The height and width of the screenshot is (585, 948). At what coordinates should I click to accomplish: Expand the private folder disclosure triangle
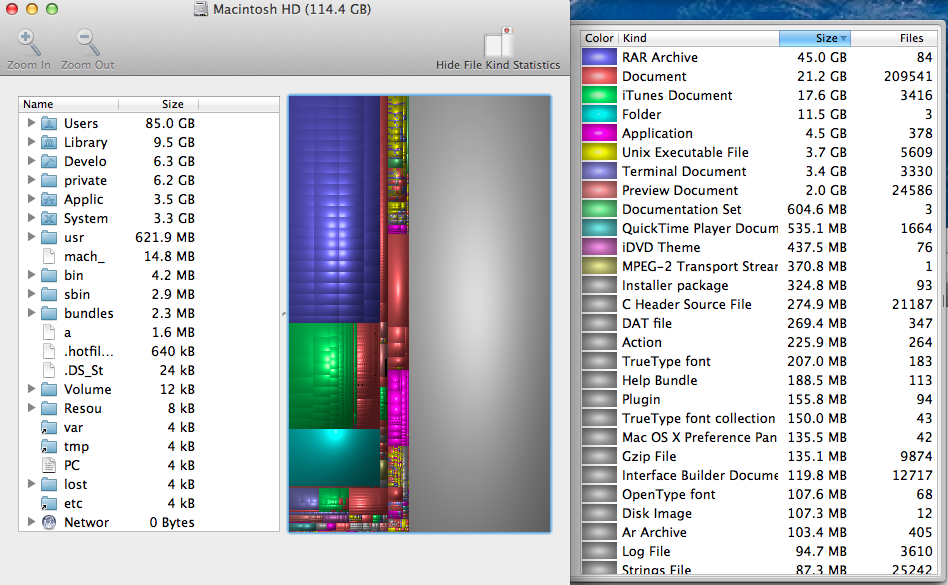(x=31, y=179)
